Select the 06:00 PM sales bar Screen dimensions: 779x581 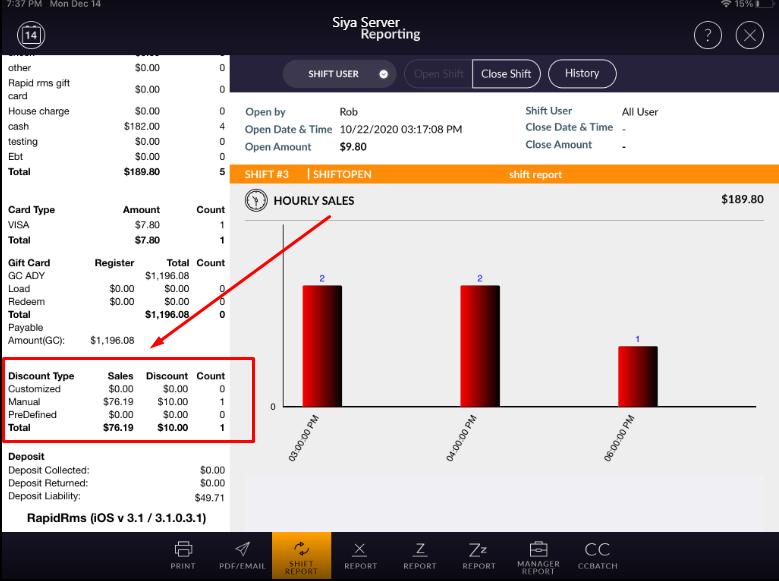pos(638,376)
